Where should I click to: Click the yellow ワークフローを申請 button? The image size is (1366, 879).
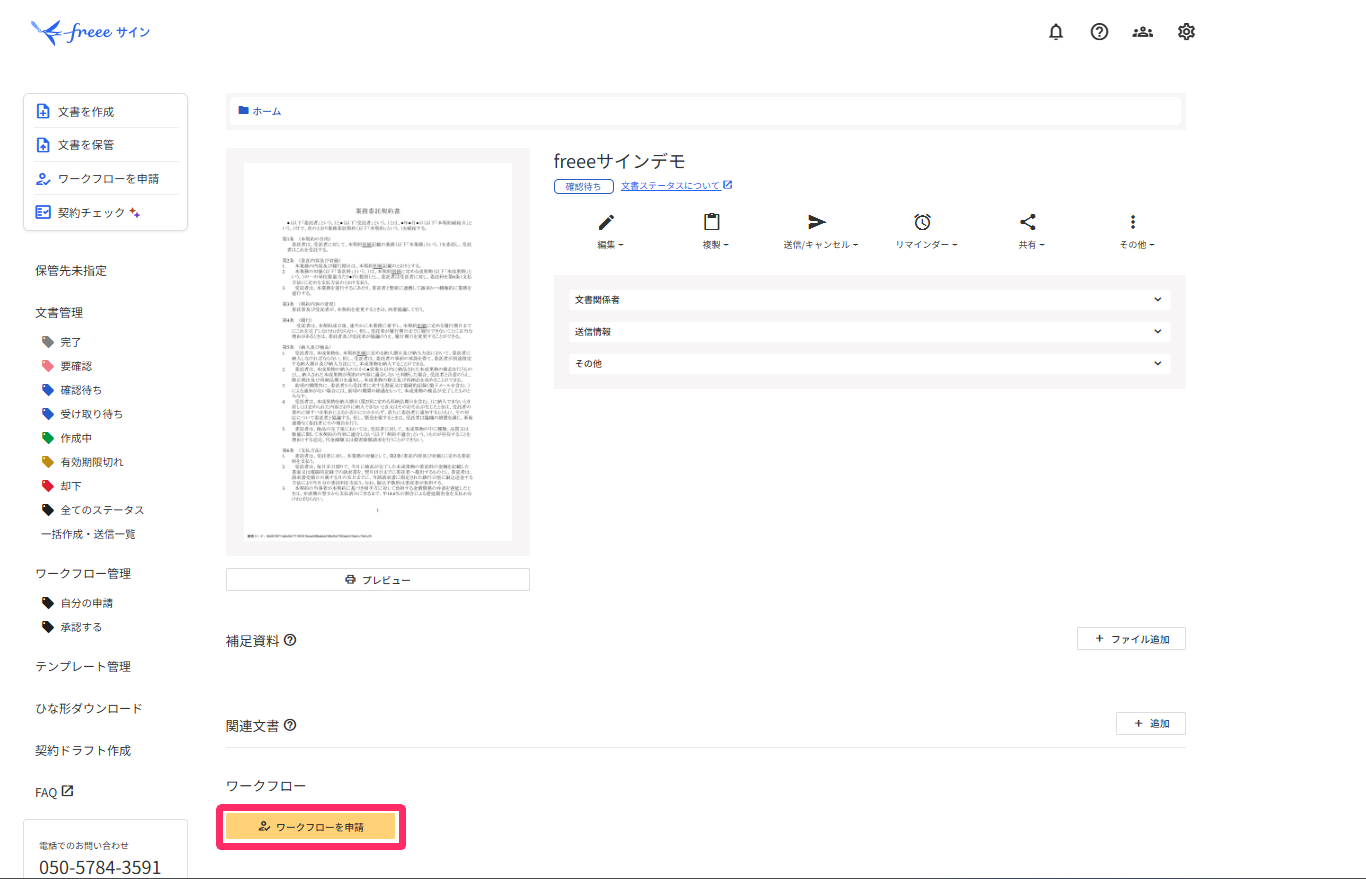311,827
